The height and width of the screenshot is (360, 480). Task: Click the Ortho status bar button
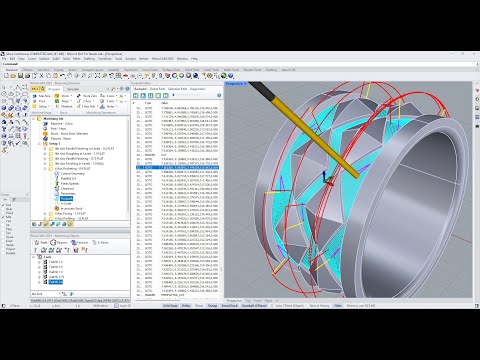pos(186,305)
